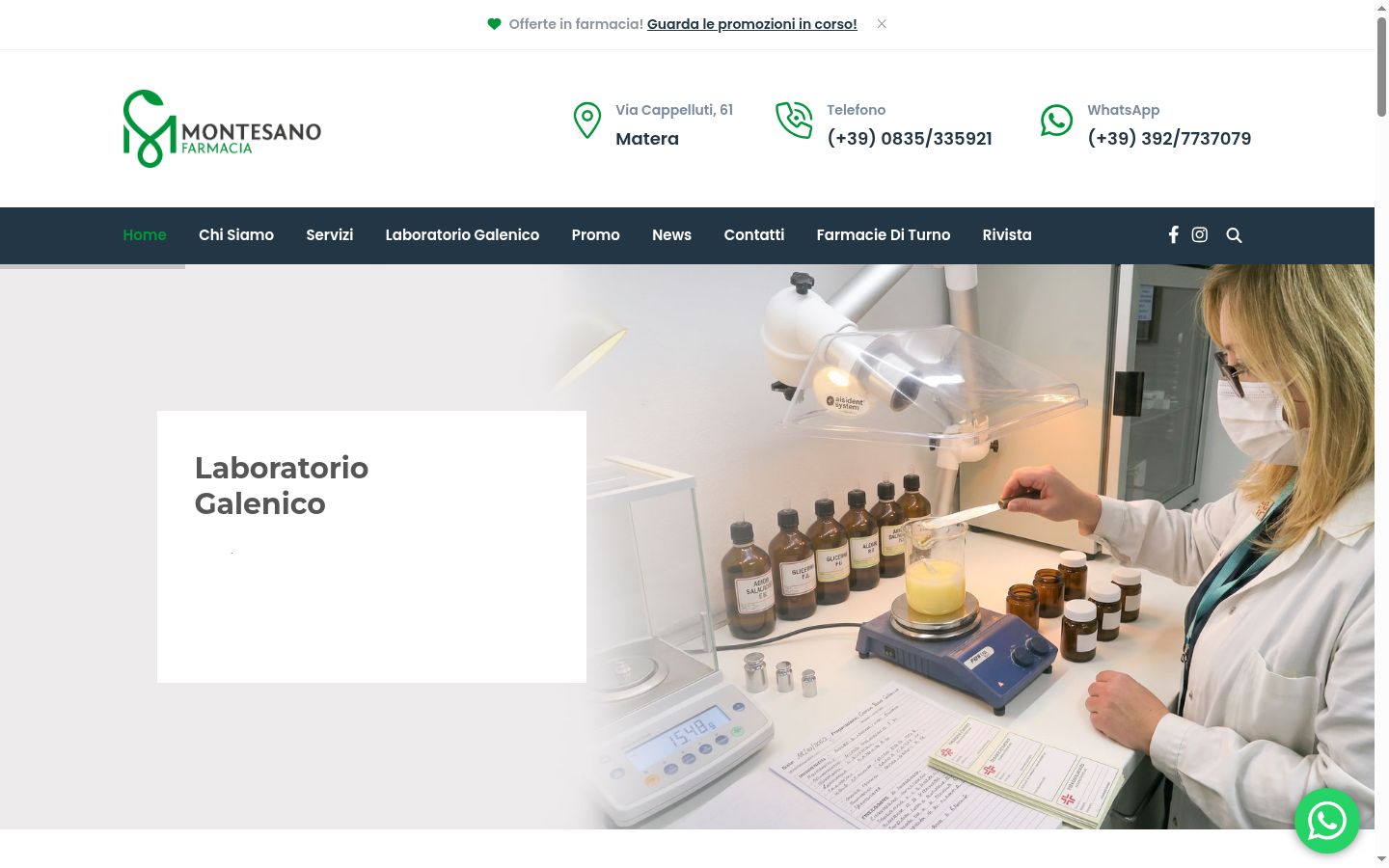Click the scrollbar up arrow
The image size is (1389, 868).
1381,8
